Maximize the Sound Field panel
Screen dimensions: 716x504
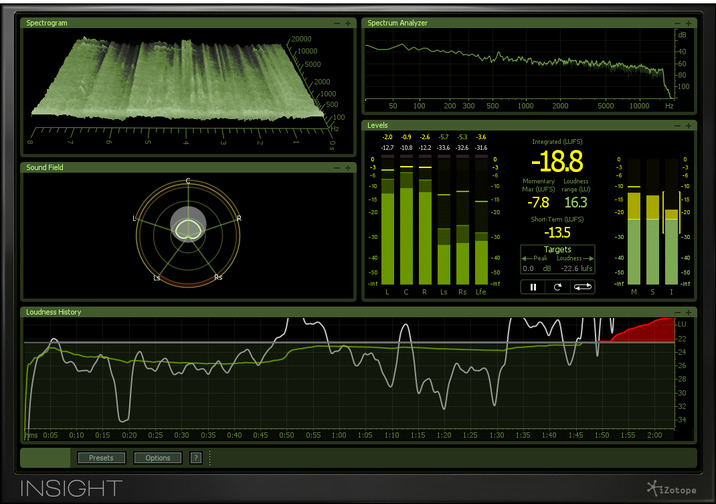349,168
